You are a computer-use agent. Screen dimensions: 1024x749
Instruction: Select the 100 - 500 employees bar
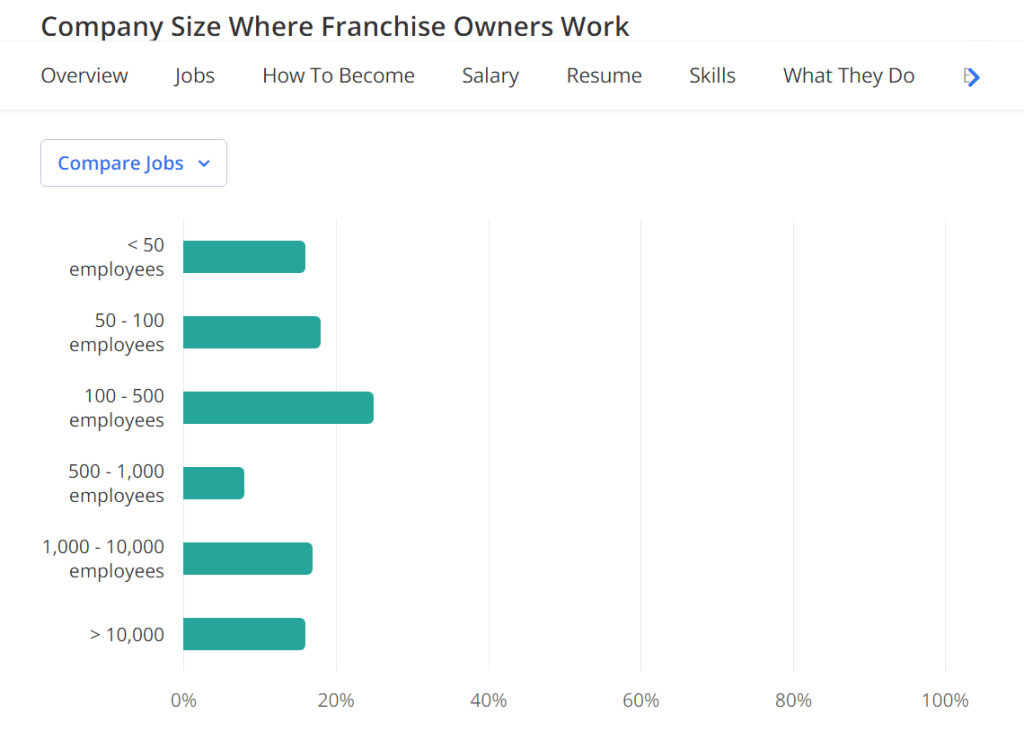278,408
